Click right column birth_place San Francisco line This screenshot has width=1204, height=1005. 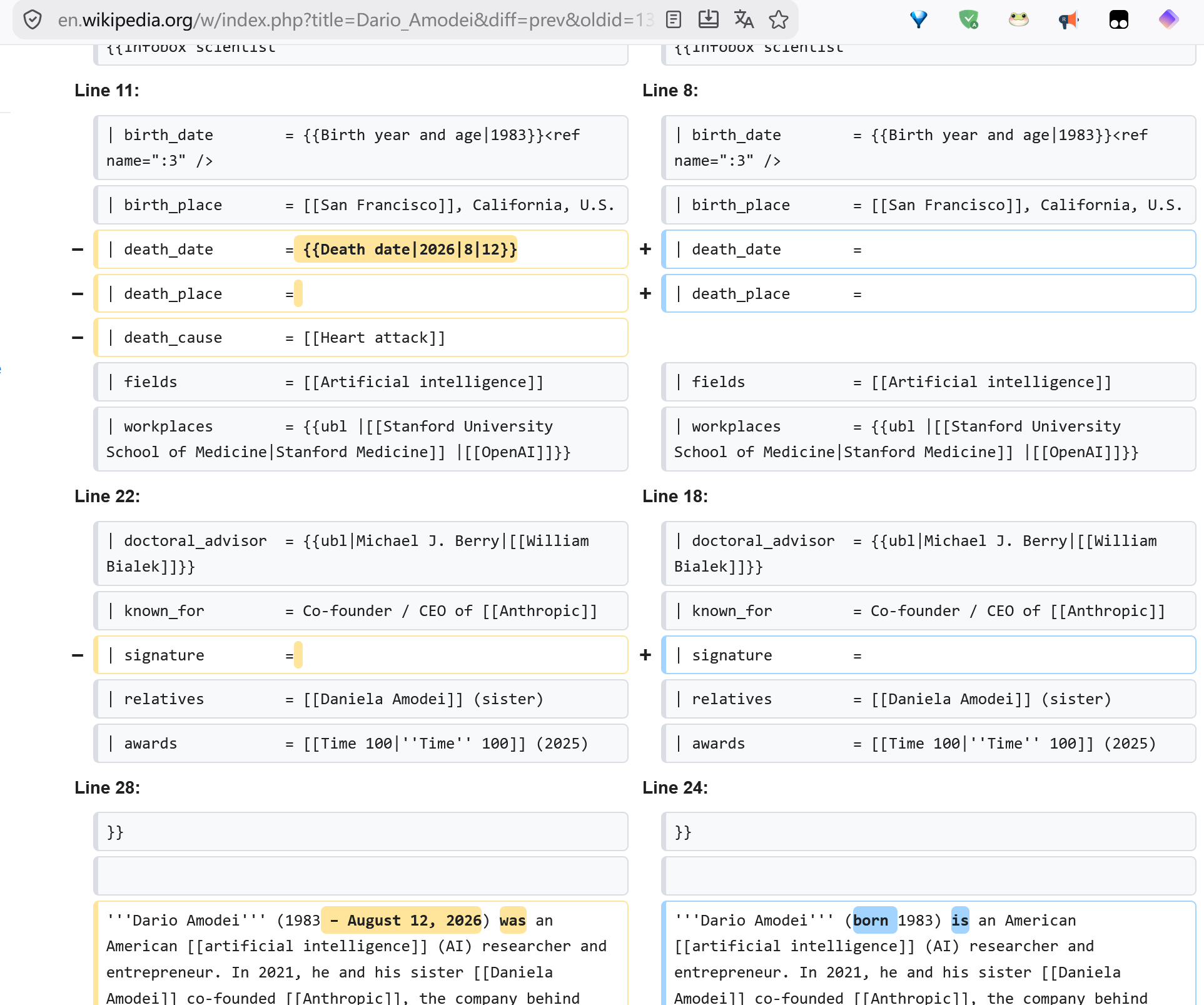pyautogui.click(x=929, y=205)
